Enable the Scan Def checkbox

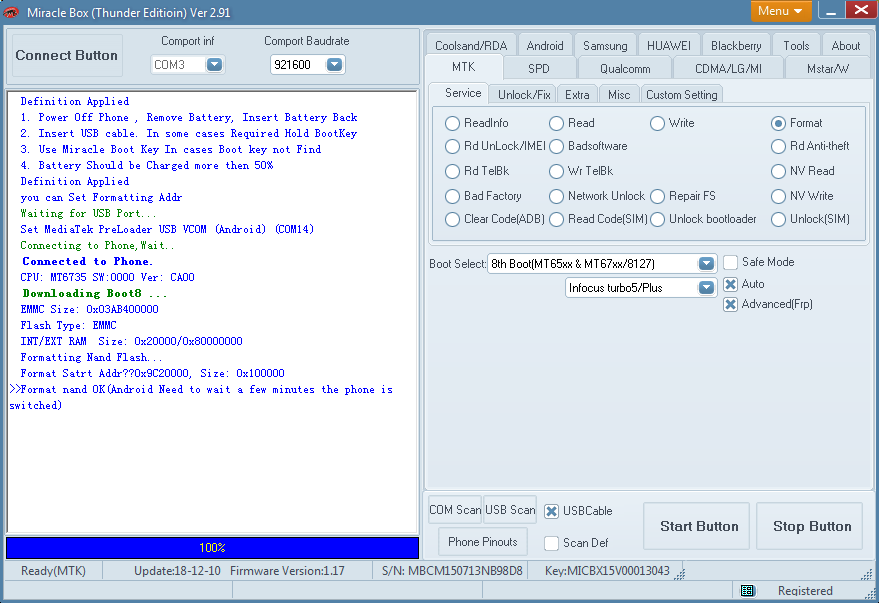pyautogui.click(x=552, y=543)
